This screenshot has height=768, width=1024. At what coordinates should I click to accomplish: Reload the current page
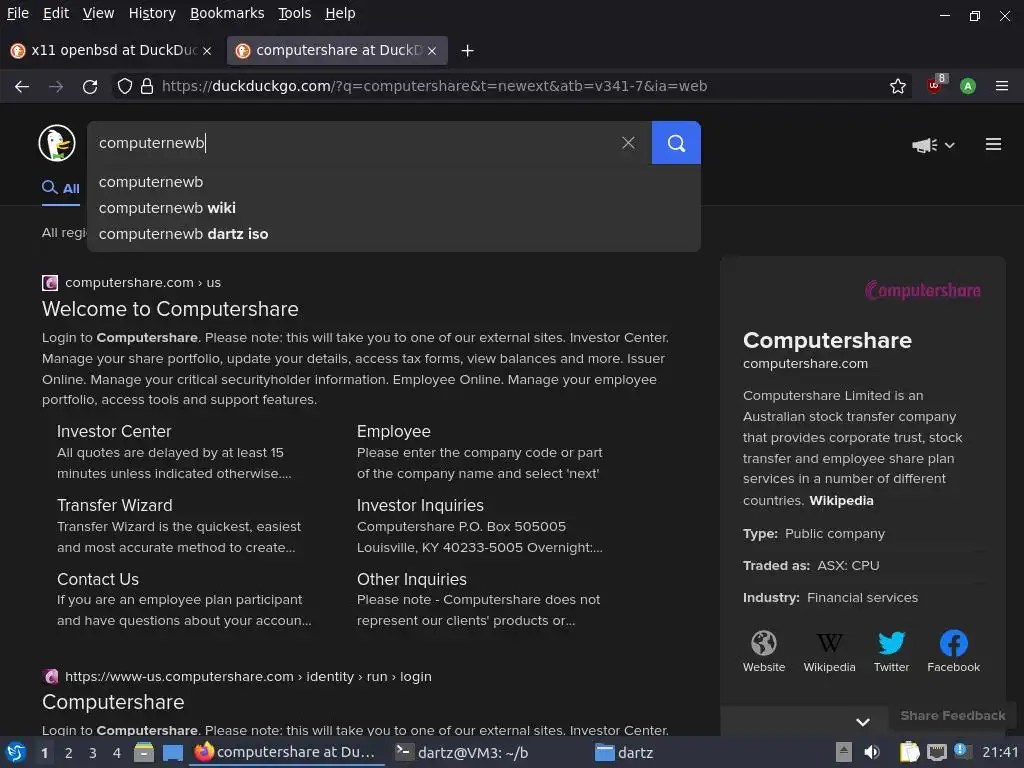[x=90, y=86]
